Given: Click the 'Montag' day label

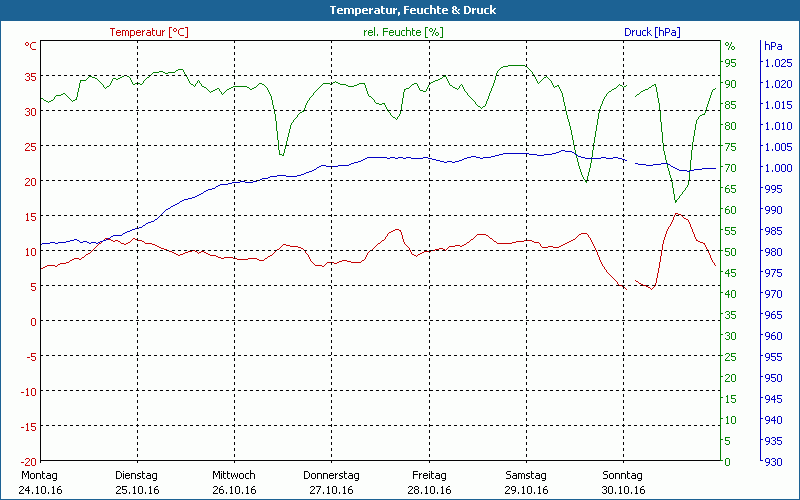Looking at the screenshot, I should 39,476.
